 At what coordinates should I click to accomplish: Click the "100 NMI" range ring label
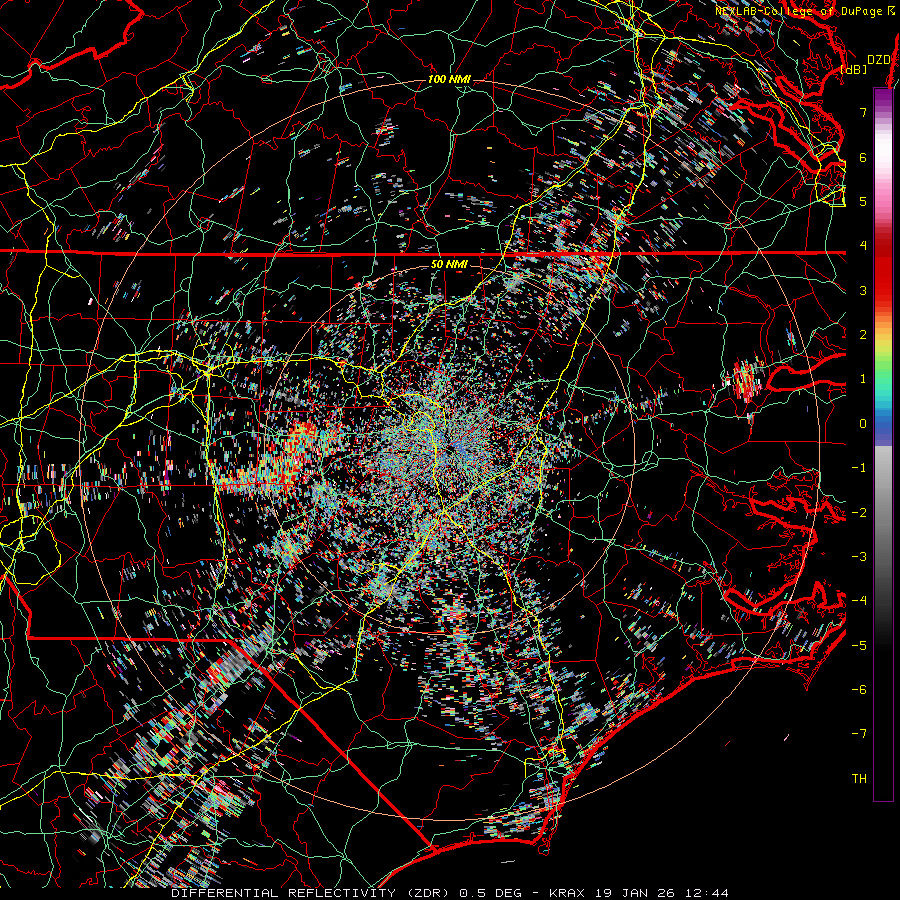[x=449, y=79]
